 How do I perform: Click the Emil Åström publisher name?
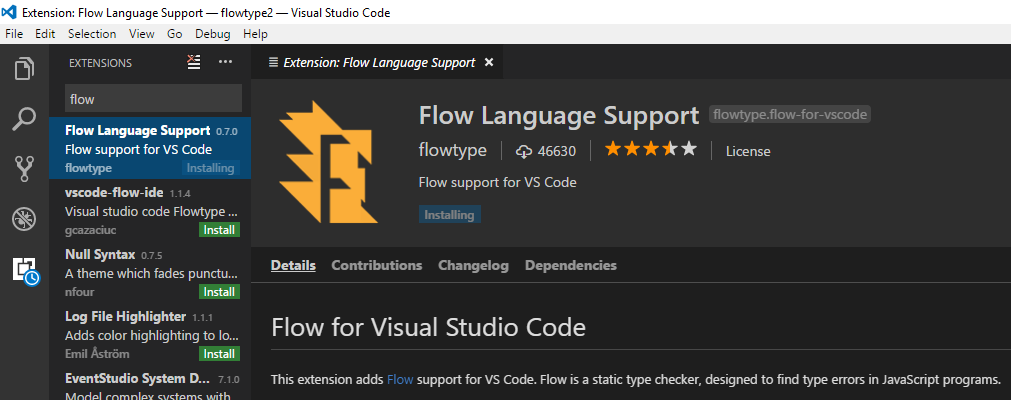click(97, 354)
